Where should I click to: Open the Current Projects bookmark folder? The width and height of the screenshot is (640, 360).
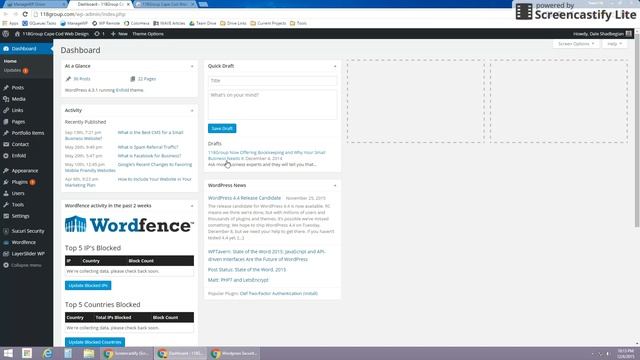coord(269,23)
